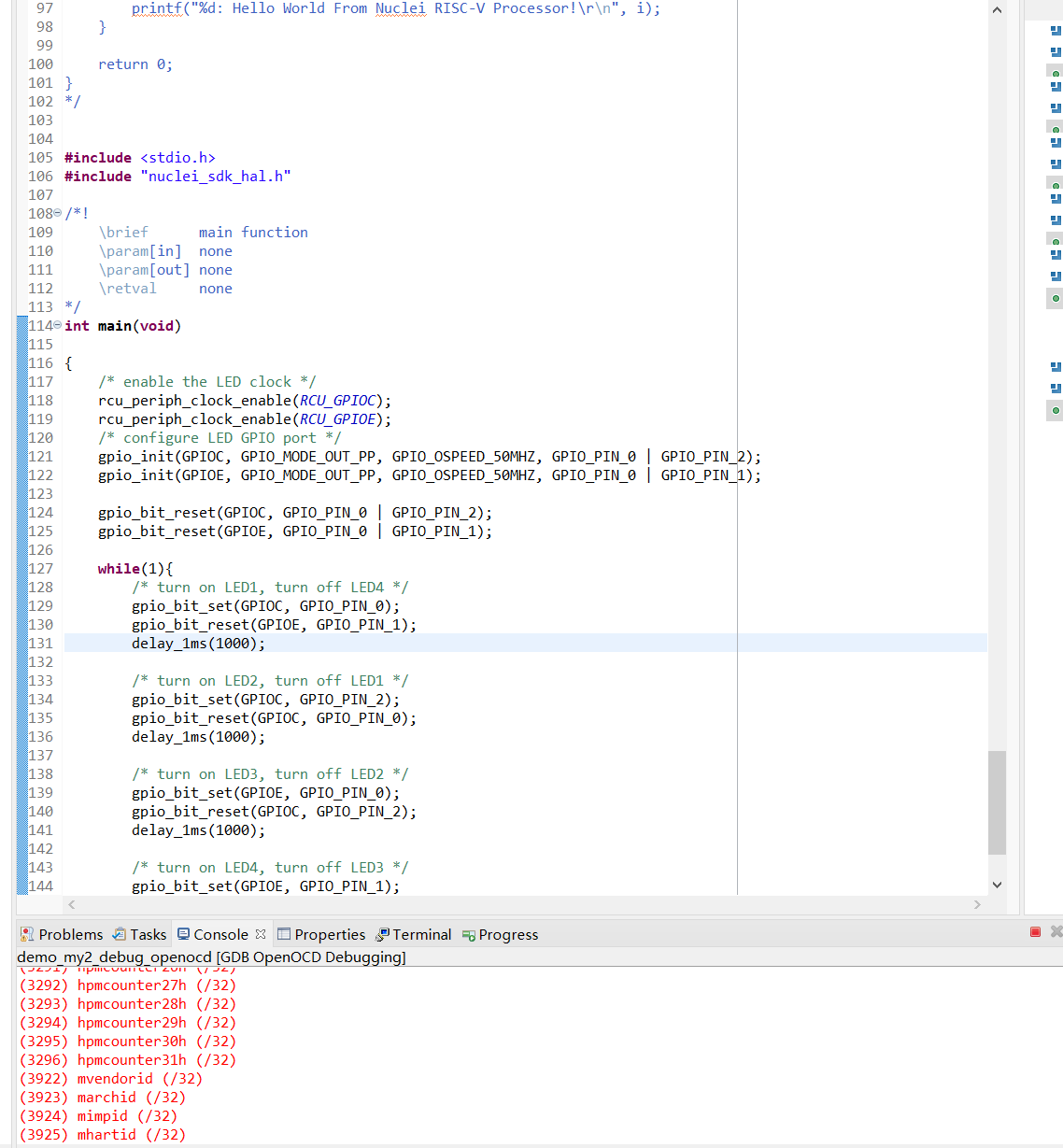The height and width of the screenshot is (1148, 1063).
Task: Collapse the comment block at line 108
Action: [58, 213]
